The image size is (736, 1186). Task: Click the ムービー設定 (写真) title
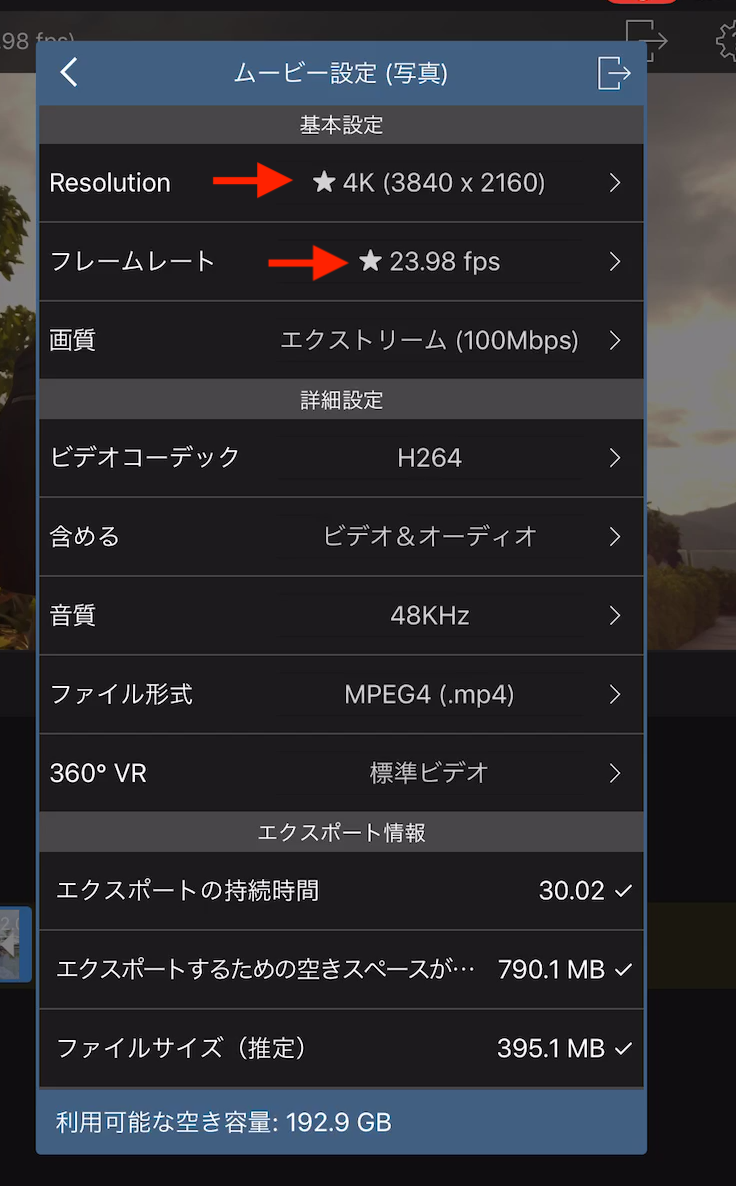point(341,73)
